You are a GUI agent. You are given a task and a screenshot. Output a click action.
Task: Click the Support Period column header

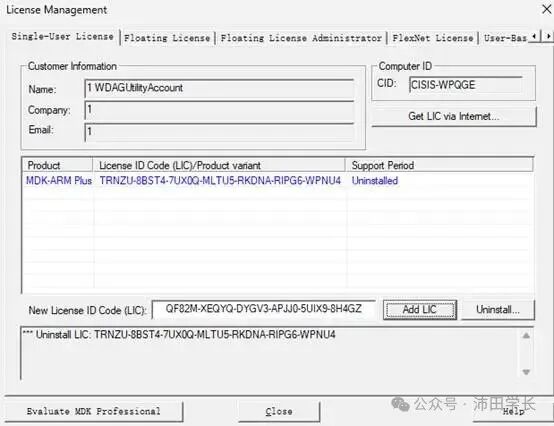pyautogui.click(x=439, y=165)
